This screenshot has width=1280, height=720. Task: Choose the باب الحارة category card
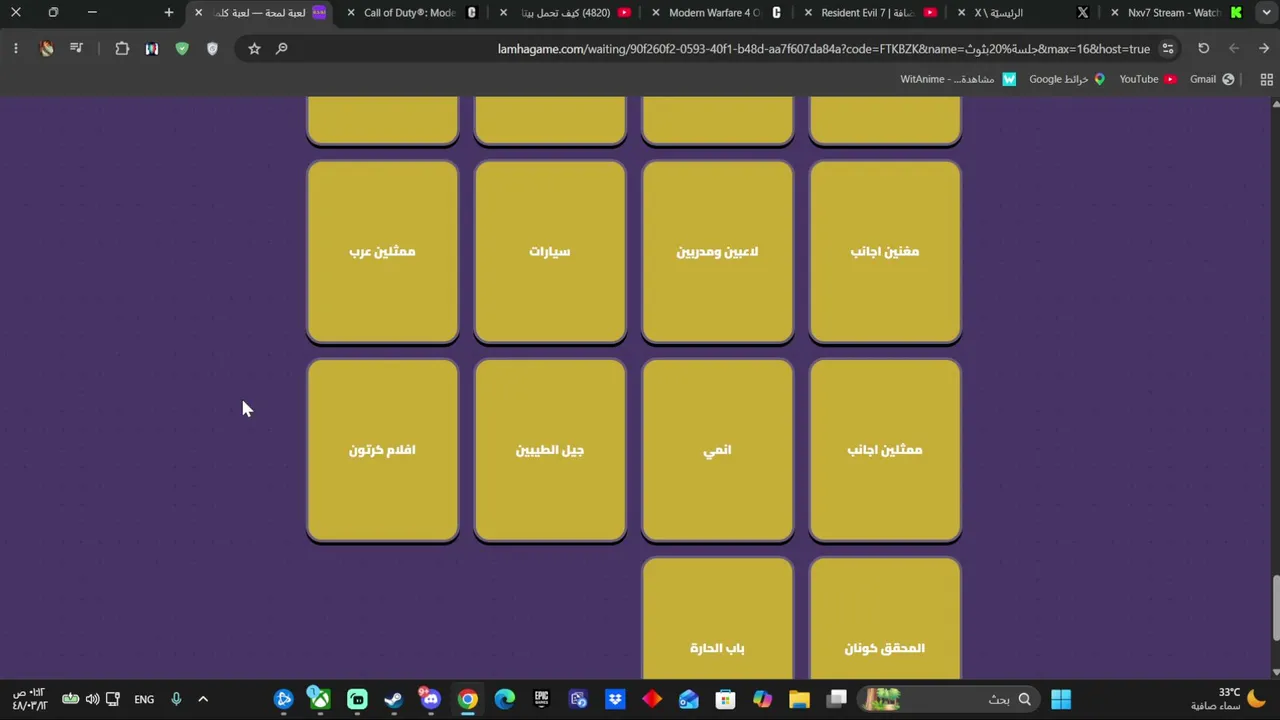pyautogui.click(x=718, y=620)
